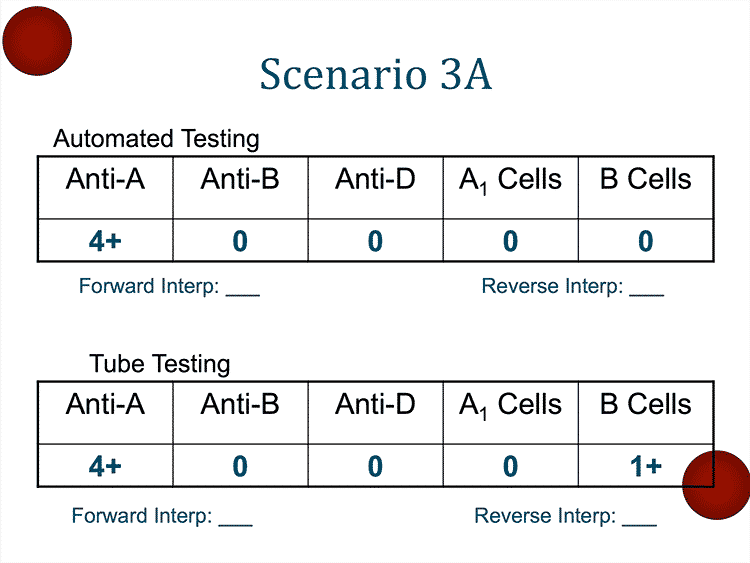Click the 4+ result in the Tube table
750x563 pixels.
(x=105, y=466)
